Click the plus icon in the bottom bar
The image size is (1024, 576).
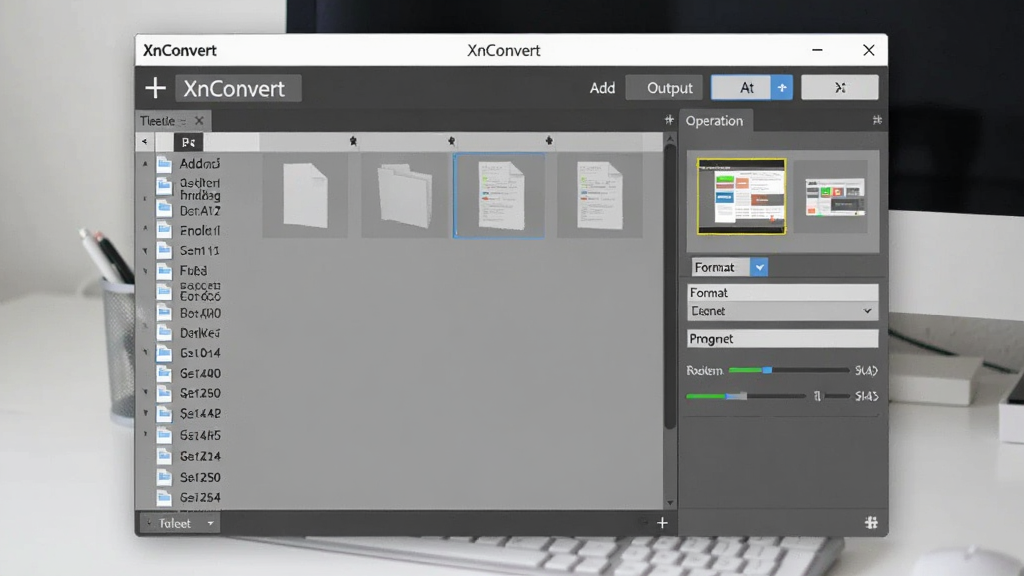click(x=662, y=523)
